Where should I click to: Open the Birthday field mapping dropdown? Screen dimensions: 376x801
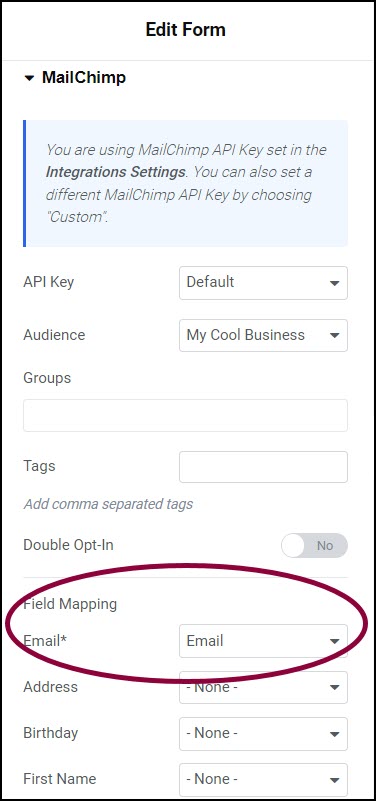click(263, 734)
